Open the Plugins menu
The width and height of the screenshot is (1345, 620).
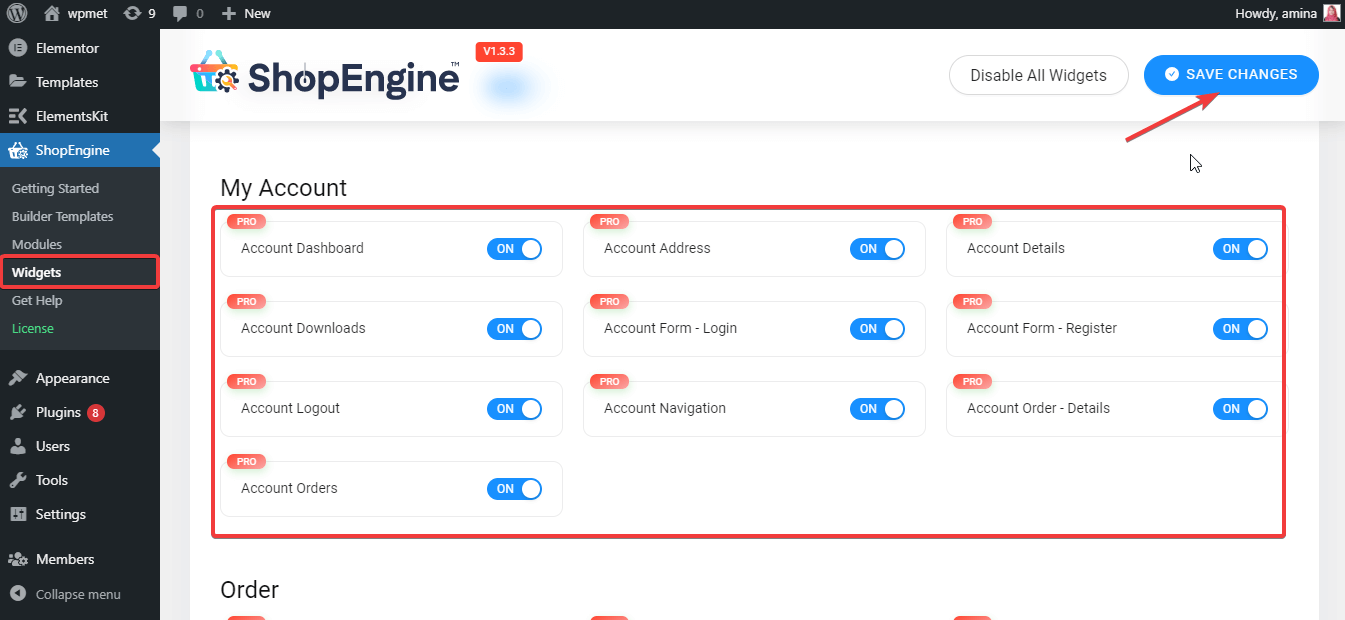coord(80,412)
